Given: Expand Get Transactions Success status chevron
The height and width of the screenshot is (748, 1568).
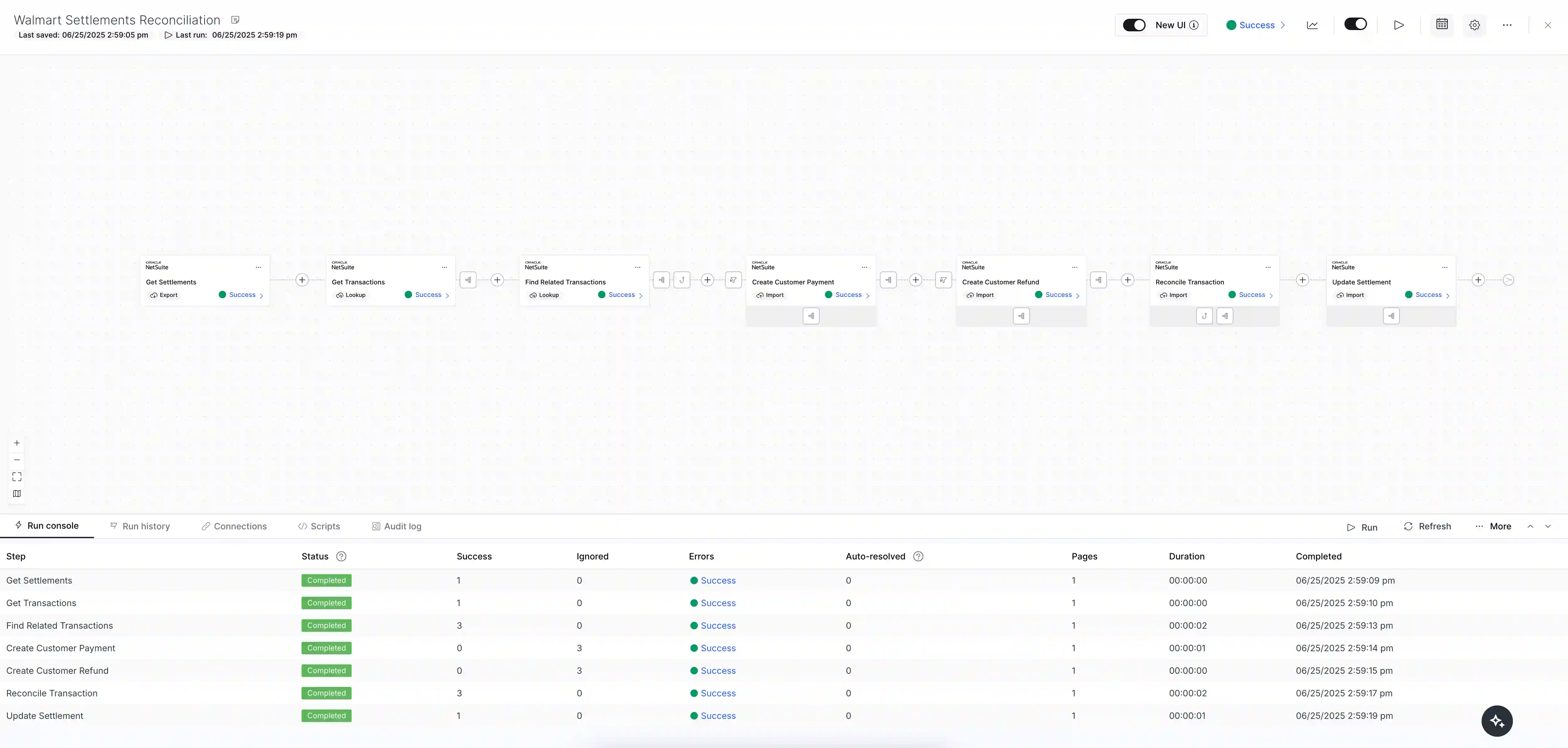Looking at the screenshot, I should 447,295.
